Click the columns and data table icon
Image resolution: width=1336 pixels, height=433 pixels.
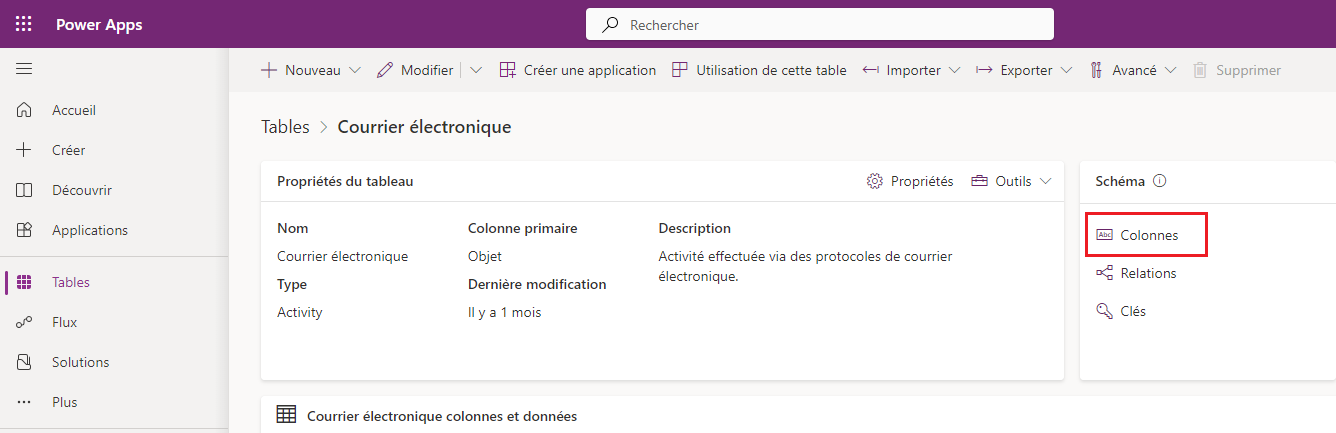[x=286, y=415]
